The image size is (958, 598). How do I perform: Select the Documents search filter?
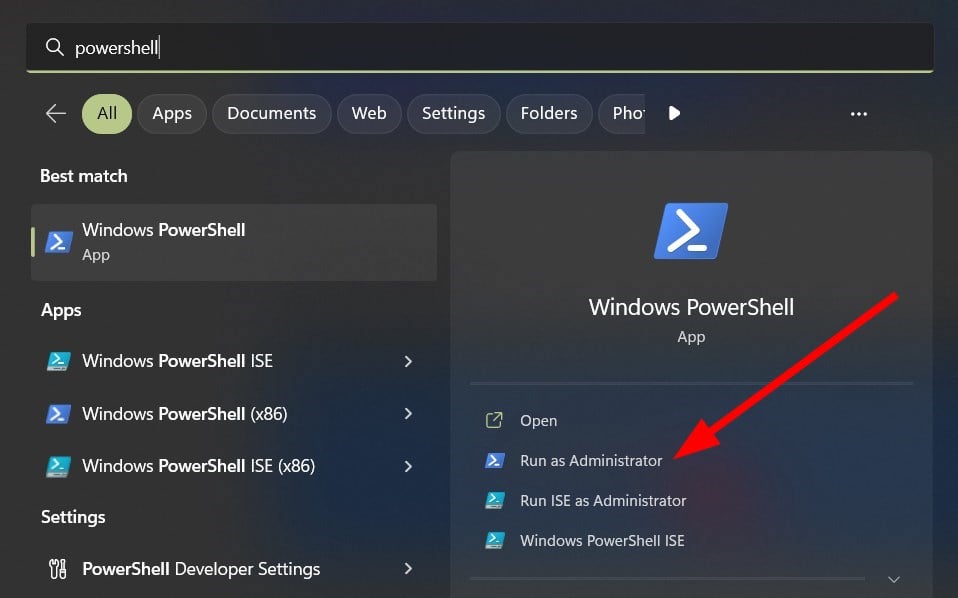271,113
